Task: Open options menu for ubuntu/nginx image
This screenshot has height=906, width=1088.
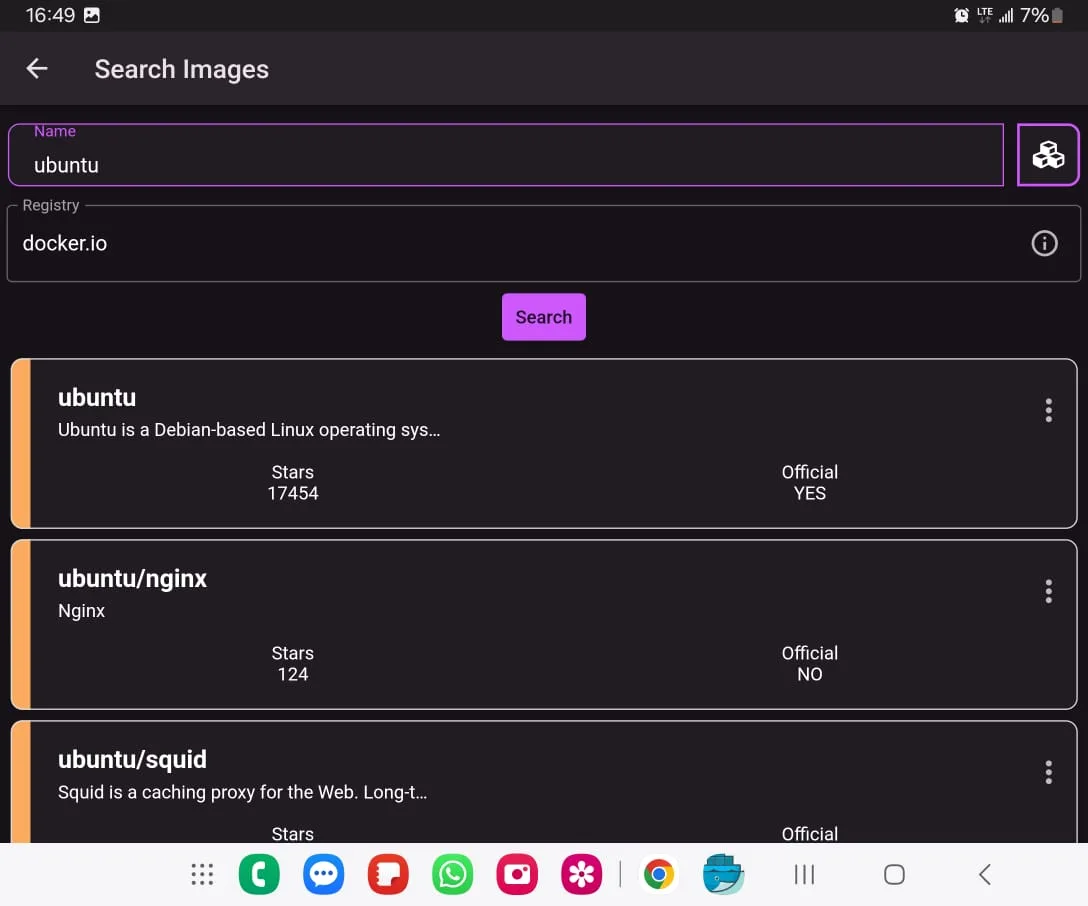Action: 1048,591
